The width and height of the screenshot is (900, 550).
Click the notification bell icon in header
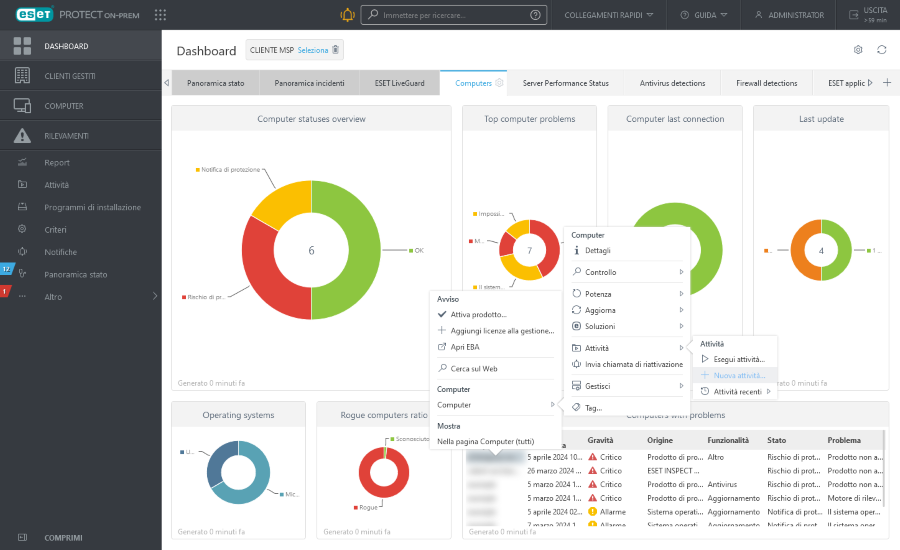tap(347, 15)
